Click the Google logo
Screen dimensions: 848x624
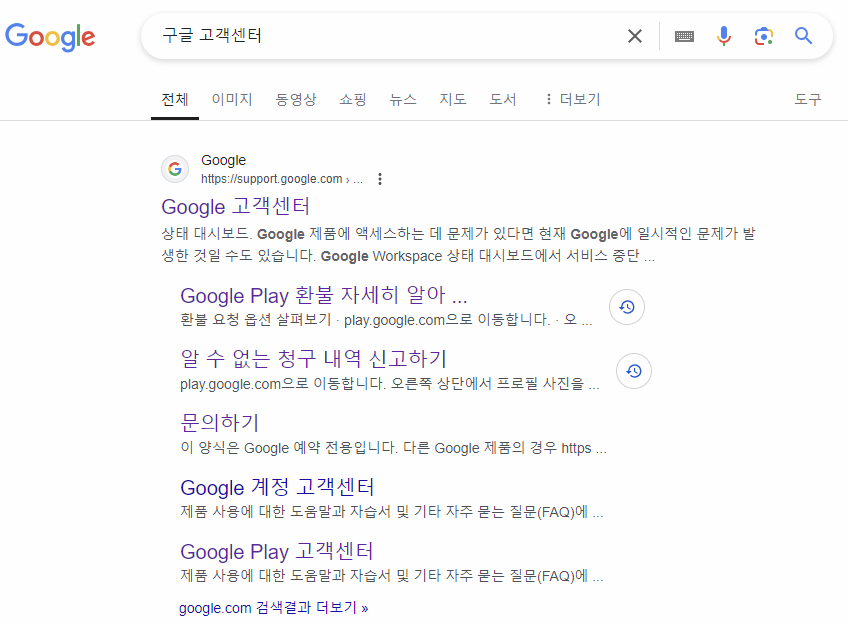[50, 36]
